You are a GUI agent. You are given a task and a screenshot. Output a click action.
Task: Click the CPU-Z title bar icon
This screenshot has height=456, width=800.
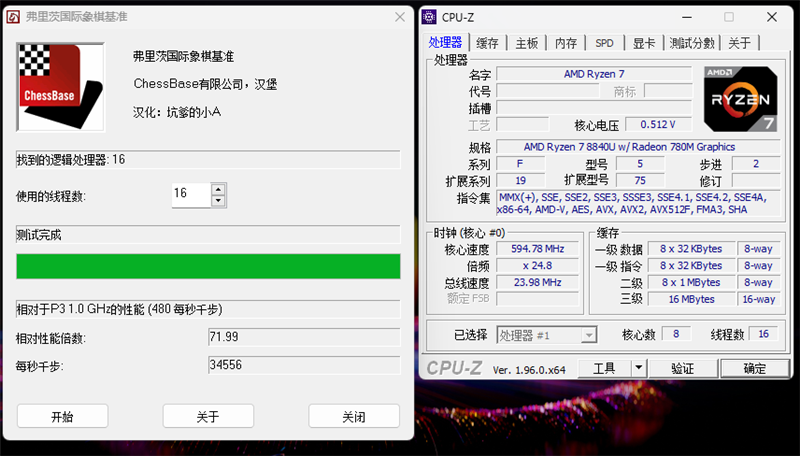click(429, 17)
